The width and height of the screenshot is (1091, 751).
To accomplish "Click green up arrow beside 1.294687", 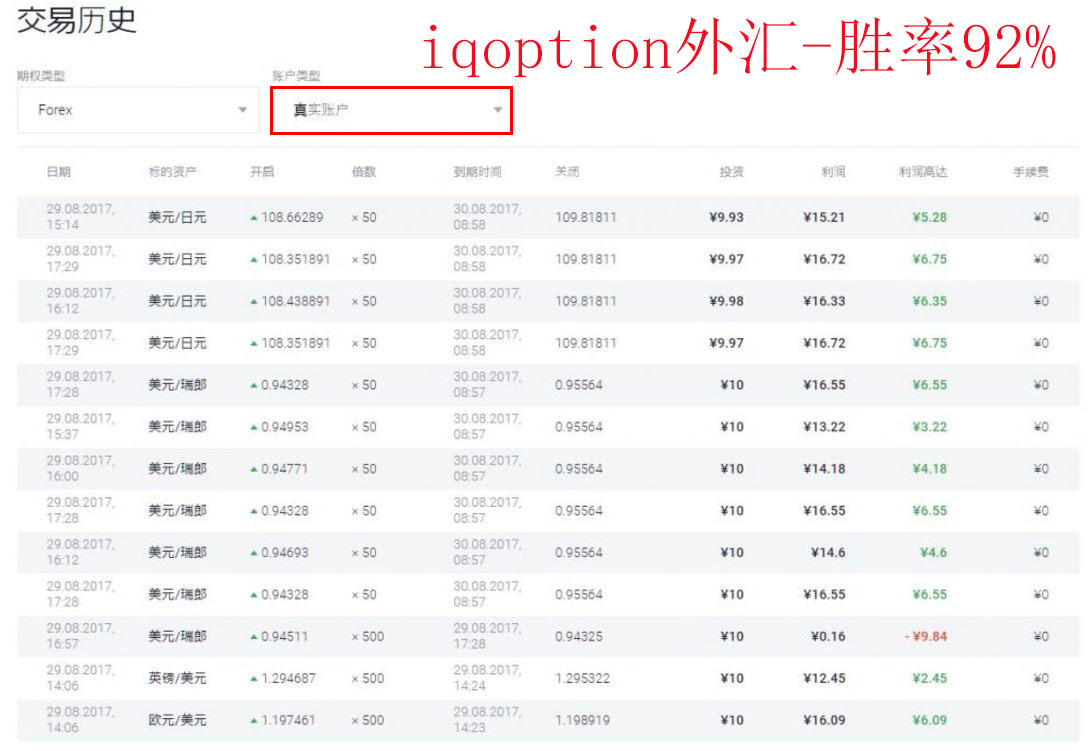I will point(254,679).
